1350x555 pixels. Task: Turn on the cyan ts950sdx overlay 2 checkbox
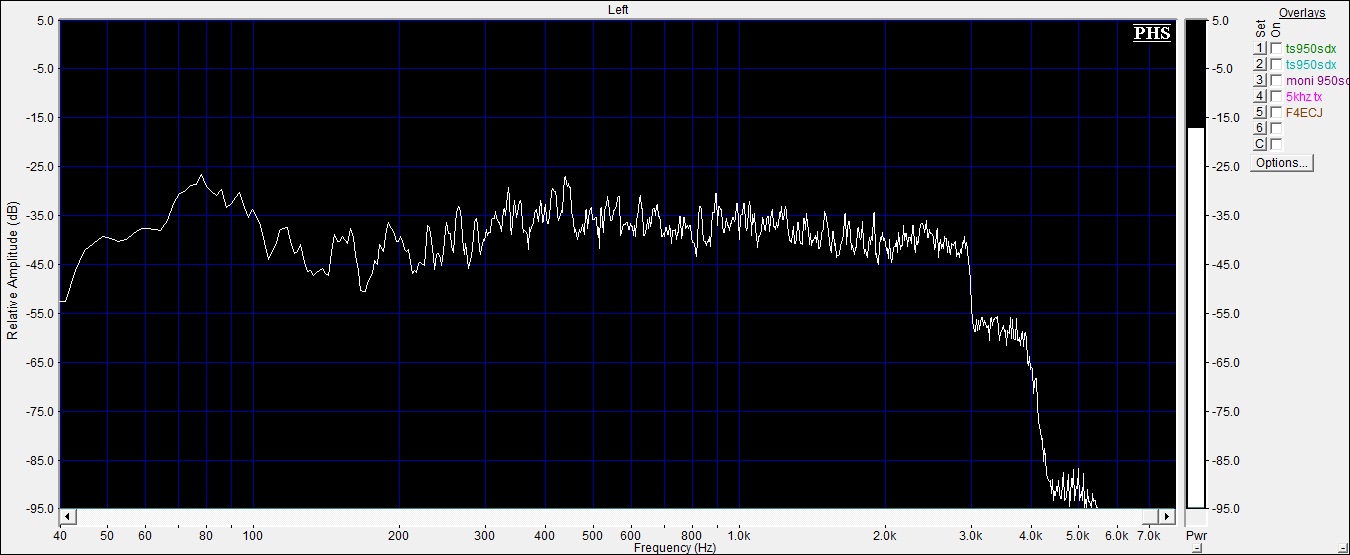[x=1276, y=64]
